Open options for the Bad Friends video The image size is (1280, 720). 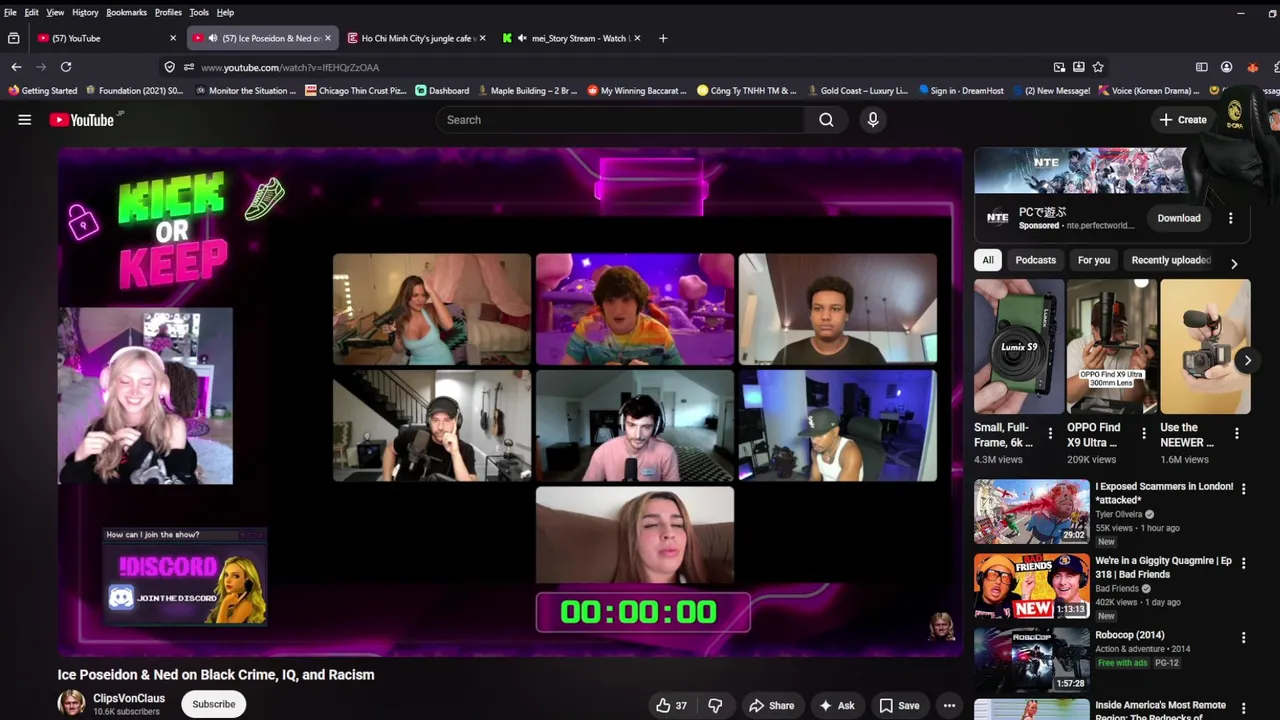click(x=1243, y=563)
